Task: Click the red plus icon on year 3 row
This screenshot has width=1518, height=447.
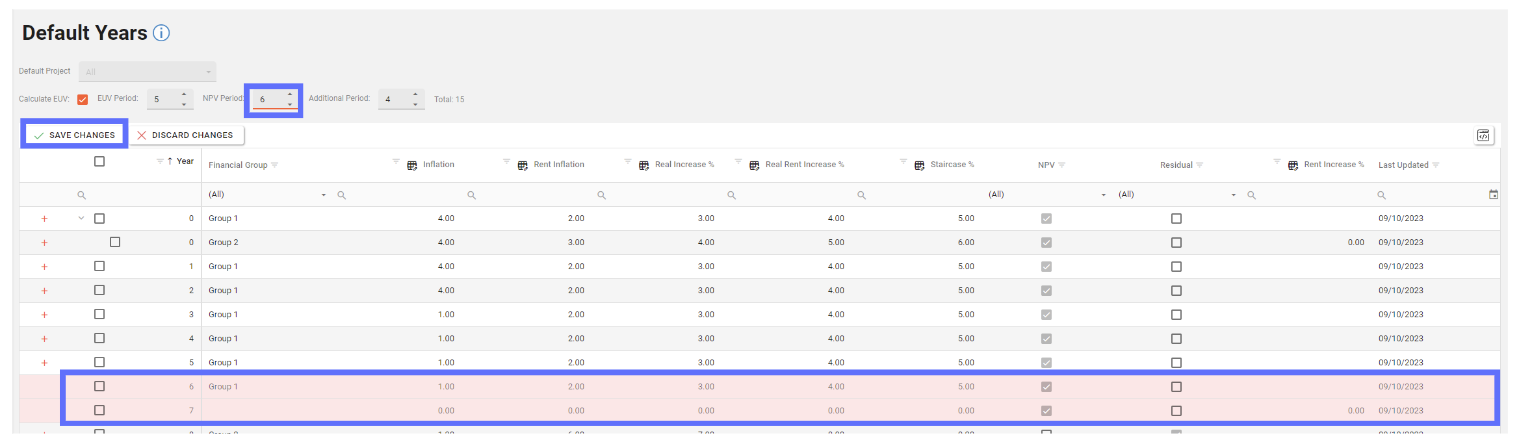Action: [44, 315]
